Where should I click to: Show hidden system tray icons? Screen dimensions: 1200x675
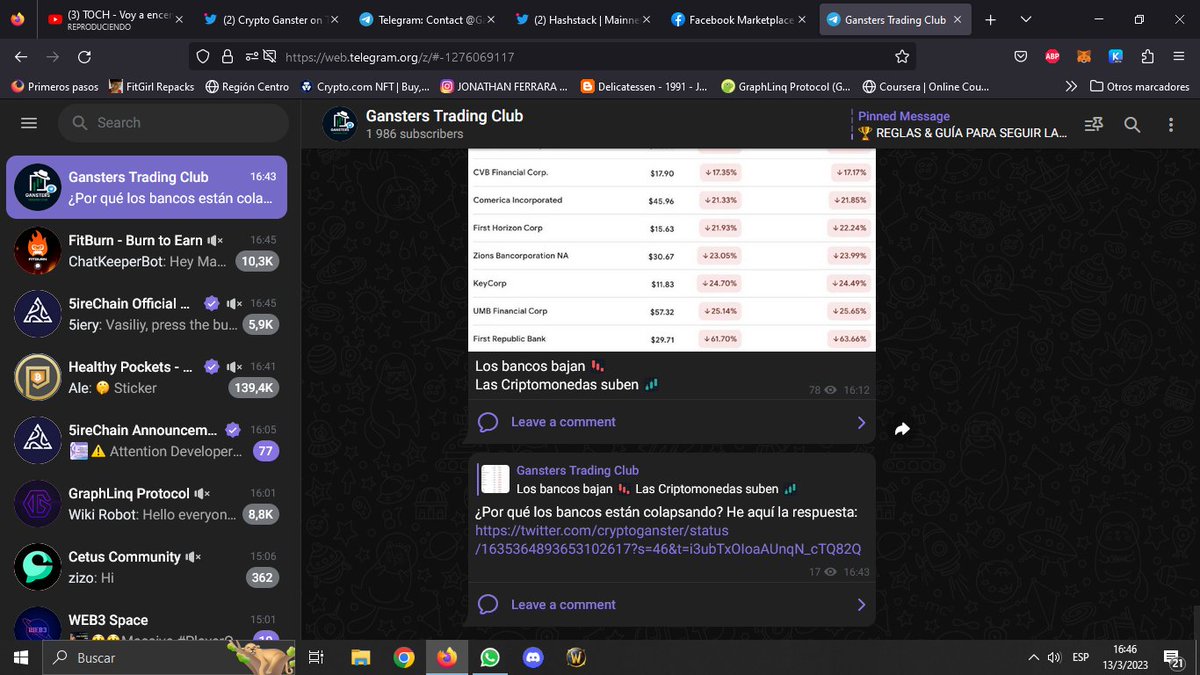(x=1033, y=657)
